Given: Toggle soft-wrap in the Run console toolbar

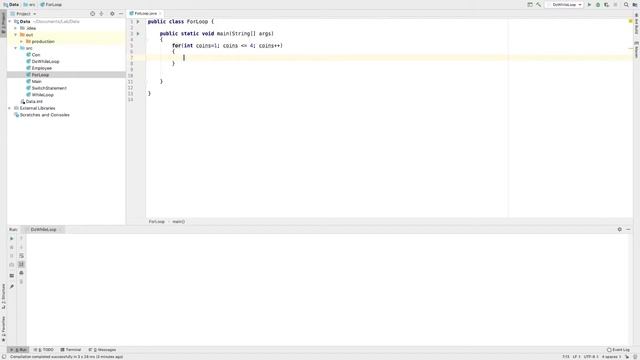Looking at the screenshot, I should [x=22, y=256].
